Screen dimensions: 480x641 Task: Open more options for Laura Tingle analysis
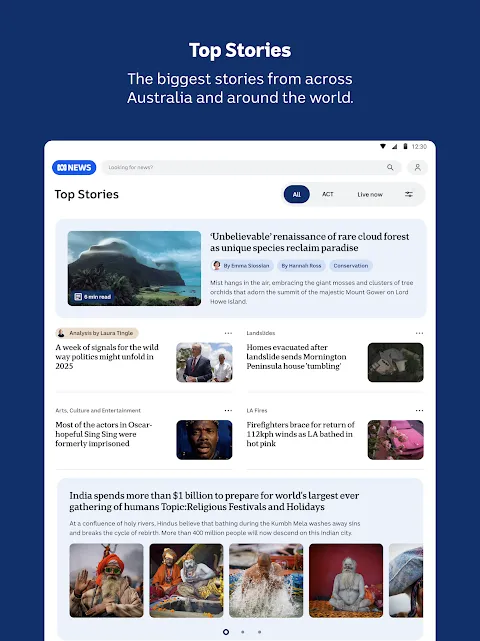click(228, 333)
